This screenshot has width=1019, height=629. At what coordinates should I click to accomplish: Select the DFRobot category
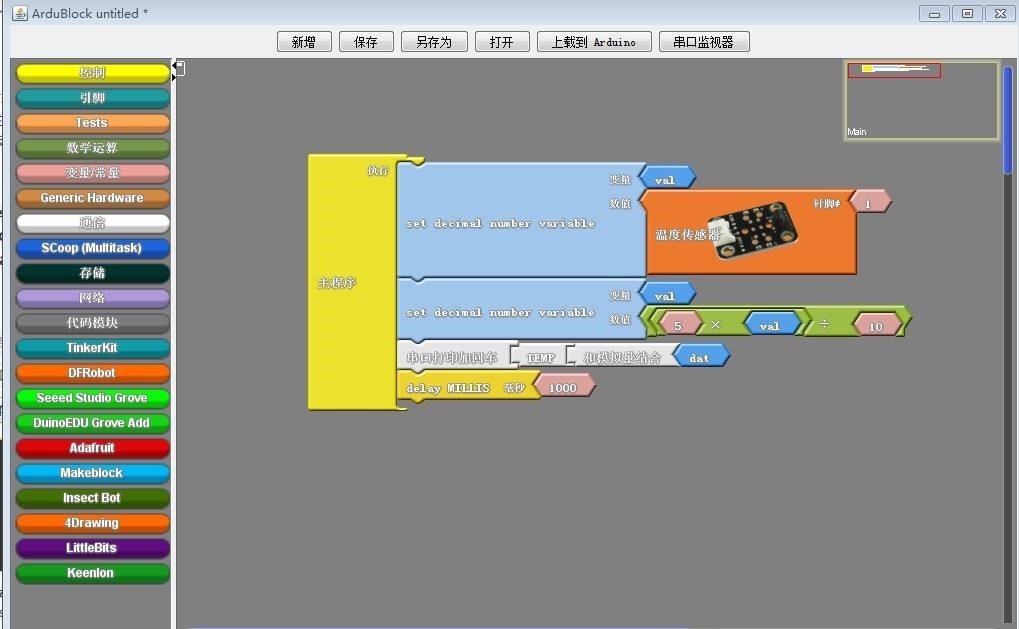(92, 373)
